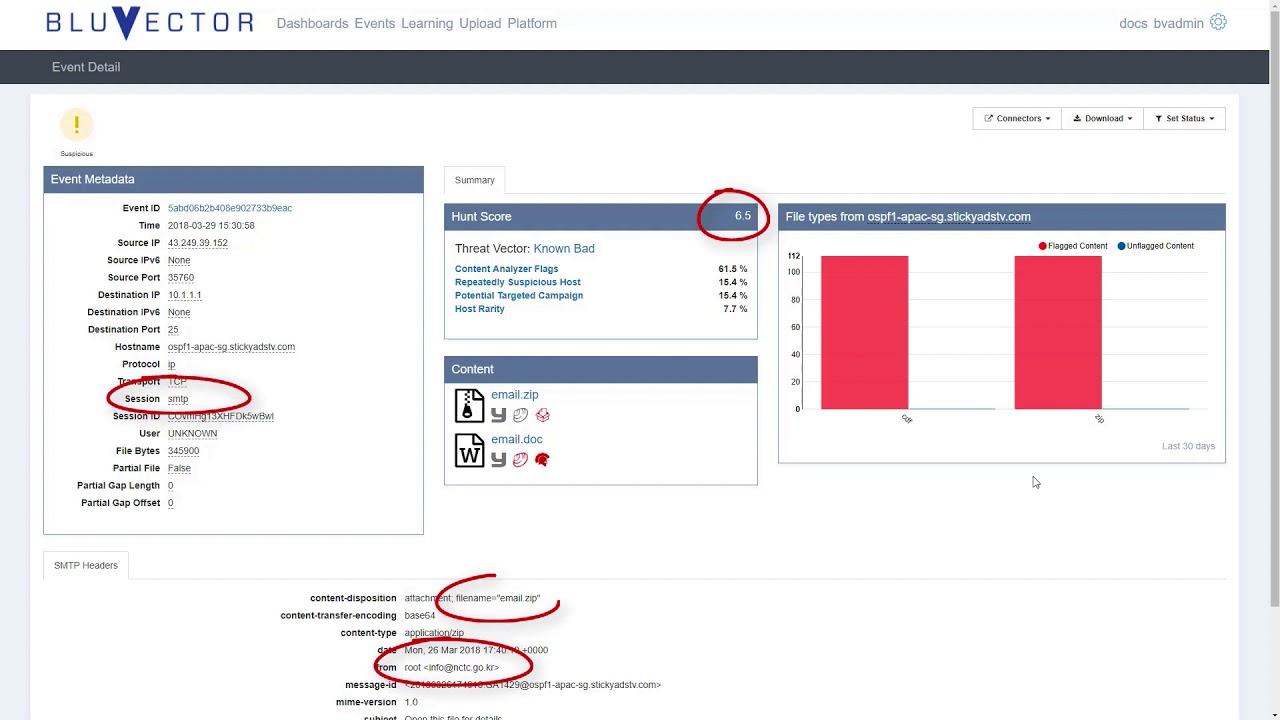This screenshot has width=1280, height=720.
Task: Open the settings gear icon next to bvadmin
Action: [x=1218, y=22]
